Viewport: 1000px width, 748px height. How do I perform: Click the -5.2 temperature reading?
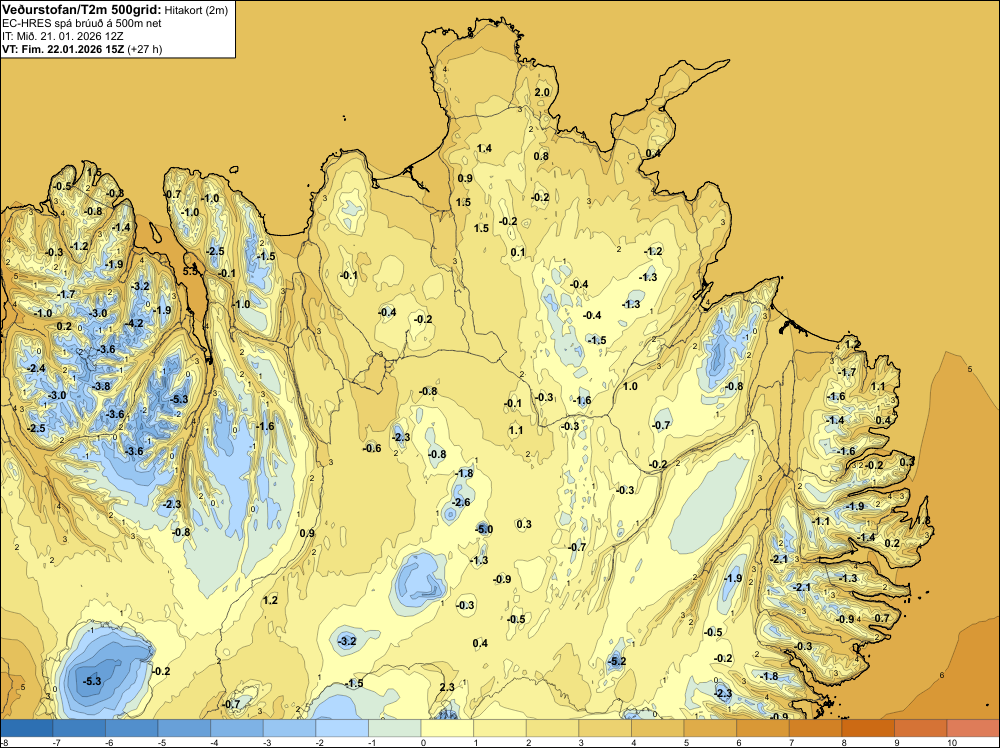pos(617,661)
